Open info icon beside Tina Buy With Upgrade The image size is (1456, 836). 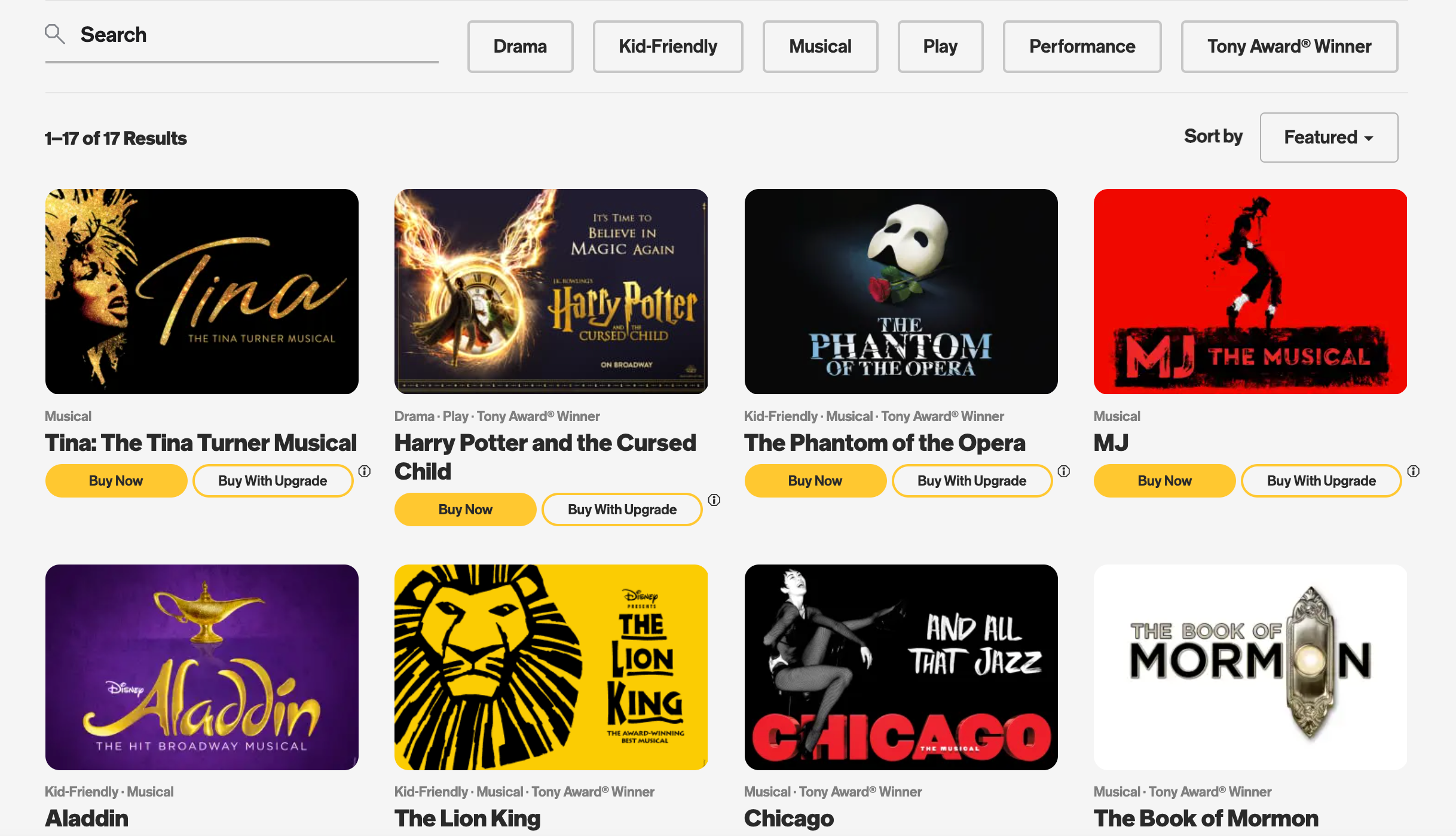pyautogui.click(x=365, y=471)
